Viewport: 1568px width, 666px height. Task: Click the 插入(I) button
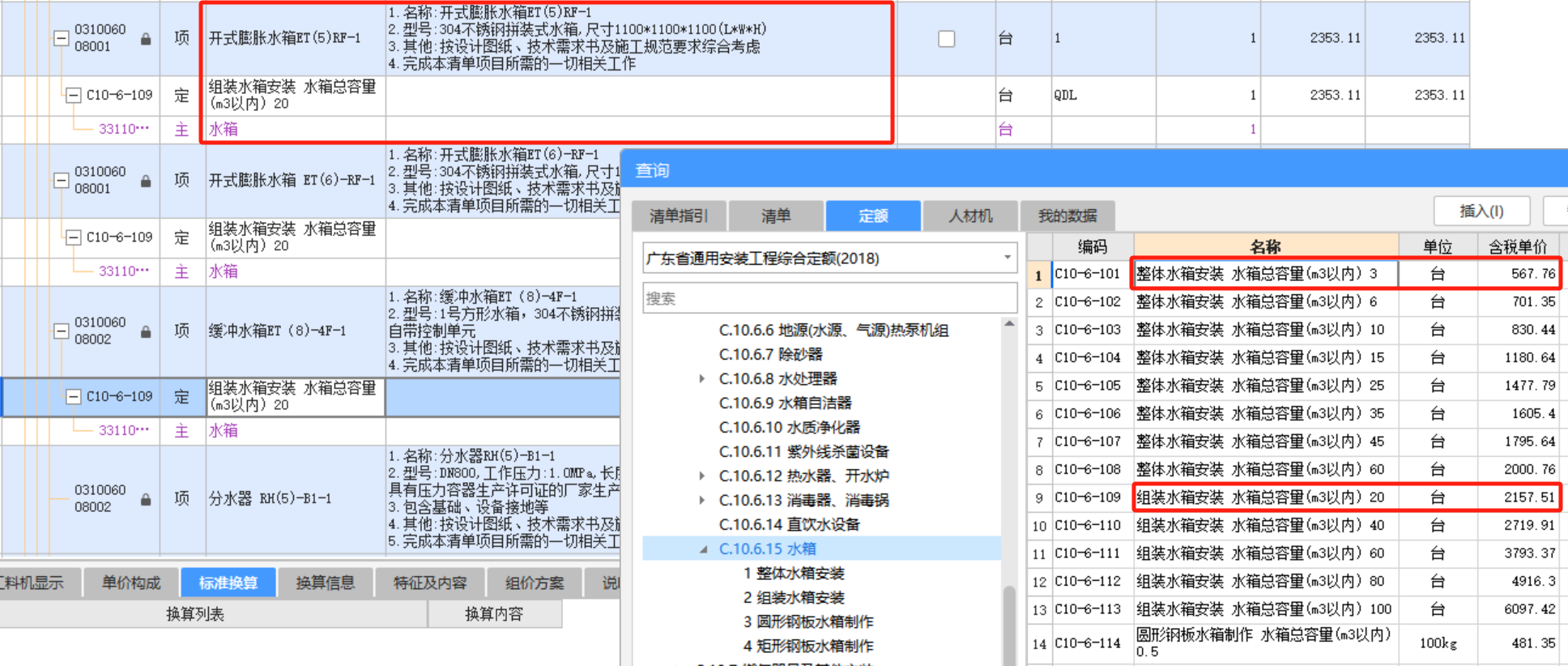[1481, 211]
